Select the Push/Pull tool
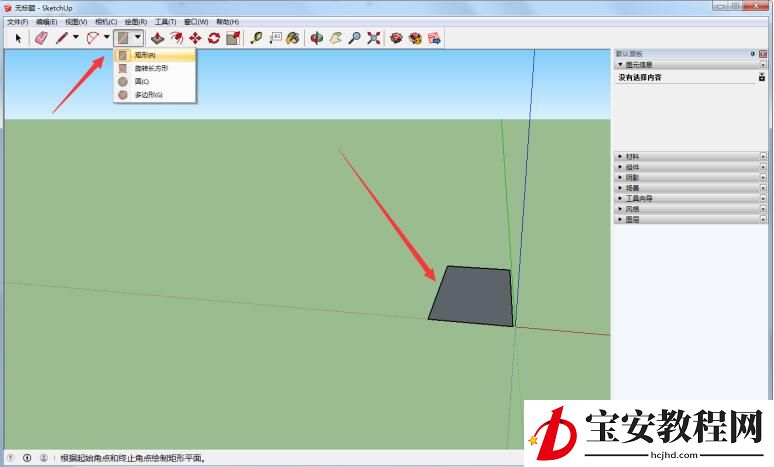 tap(157, 38)
